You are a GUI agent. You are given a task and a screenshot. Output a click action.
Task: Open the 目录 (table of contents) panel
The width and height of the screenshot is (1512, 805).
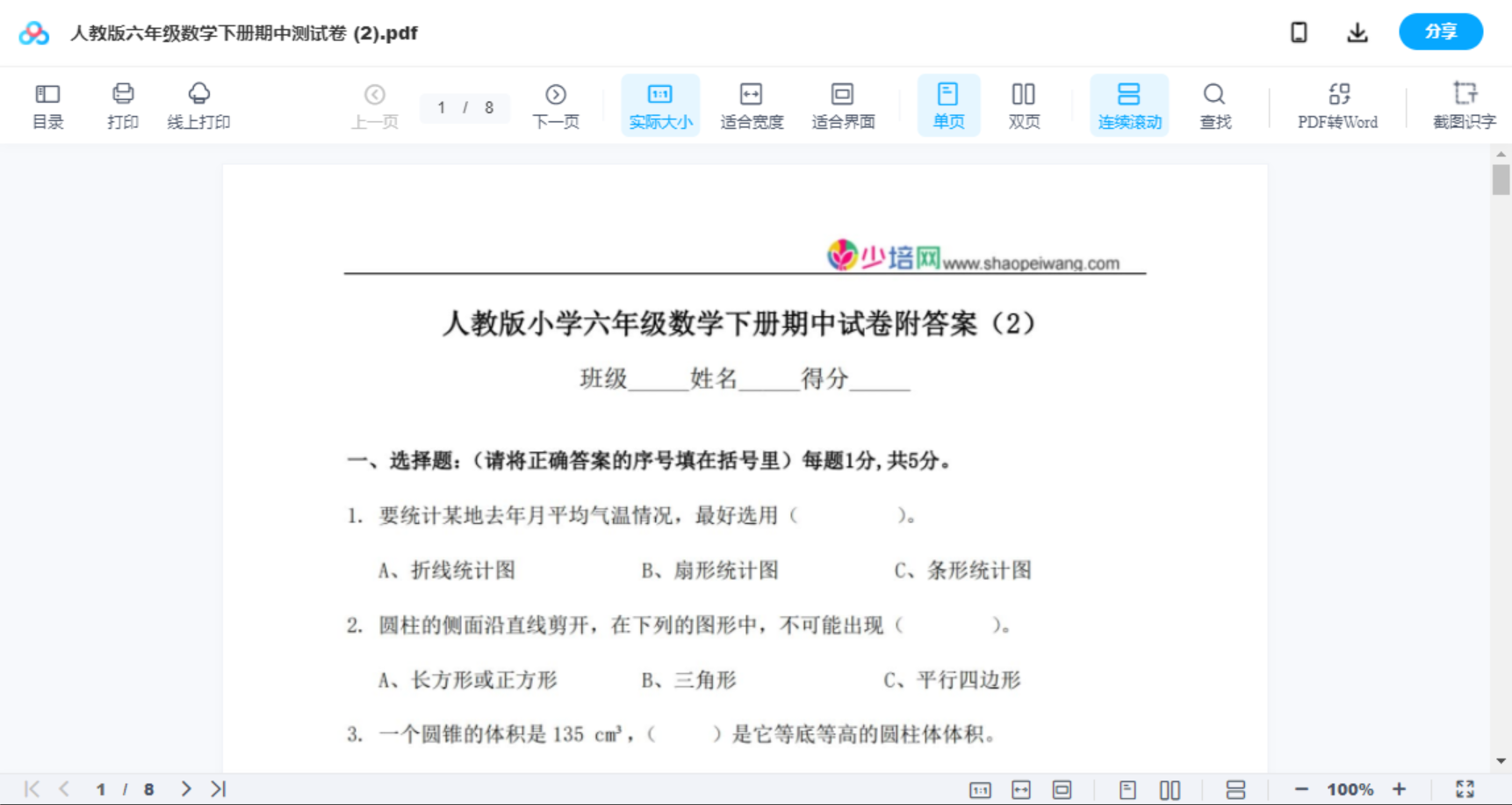47,104
